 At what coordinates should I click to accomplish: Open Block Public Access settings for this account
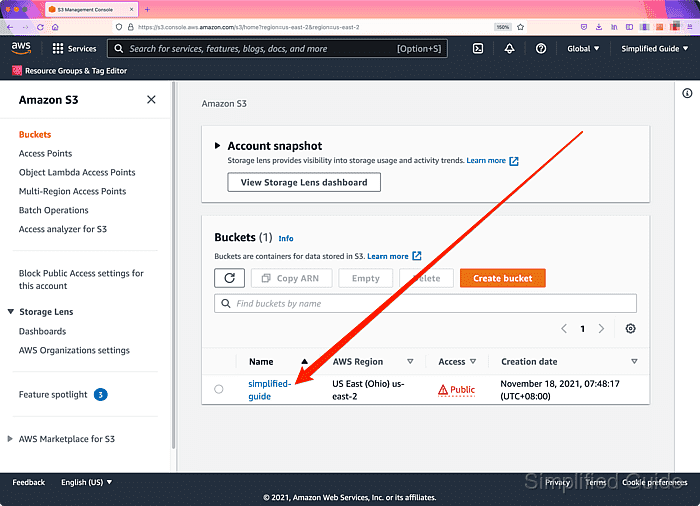click(81, 280)
